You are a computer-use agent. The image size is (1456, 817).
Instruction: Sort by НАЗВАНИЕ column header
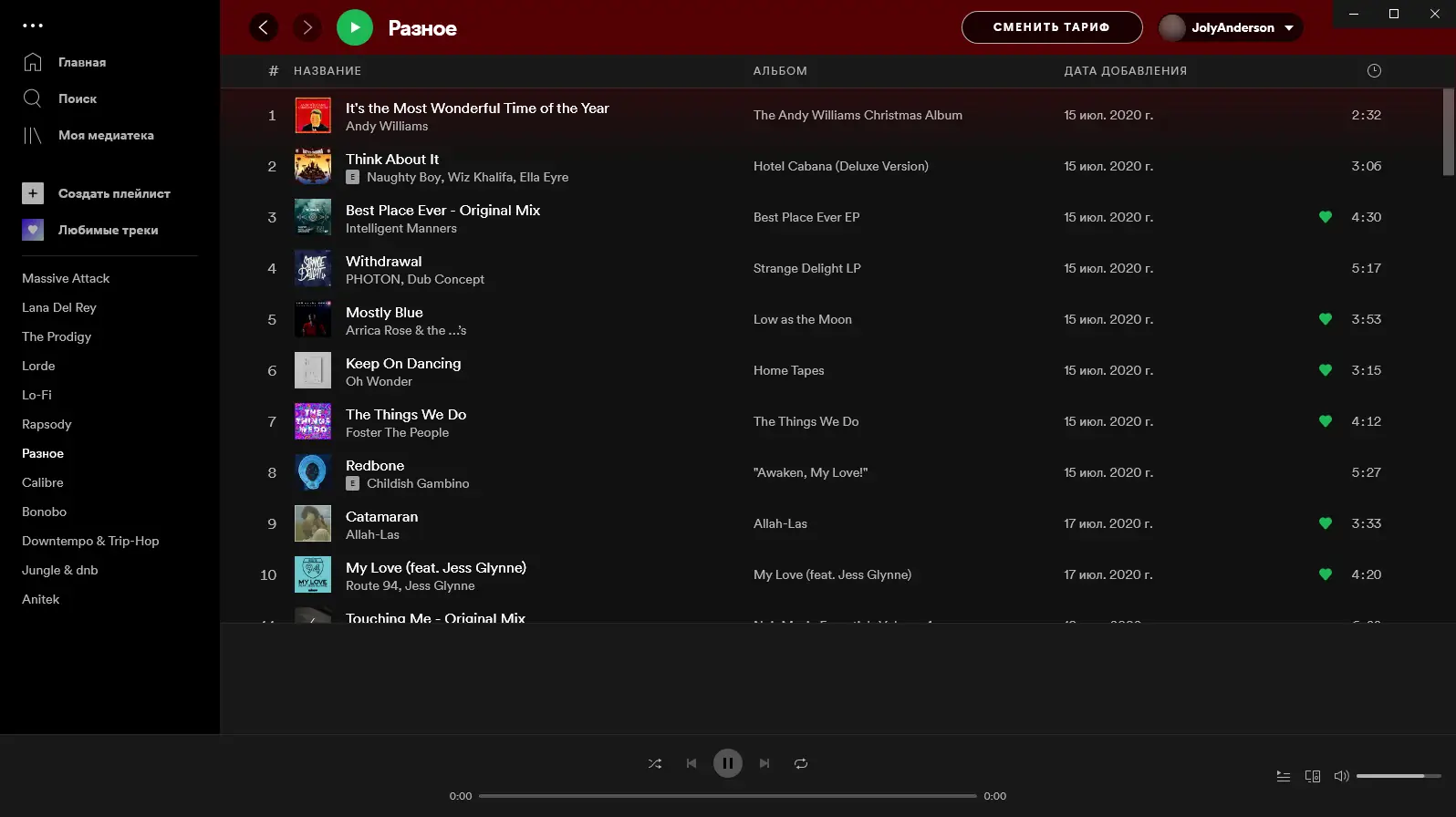[328, 70]
